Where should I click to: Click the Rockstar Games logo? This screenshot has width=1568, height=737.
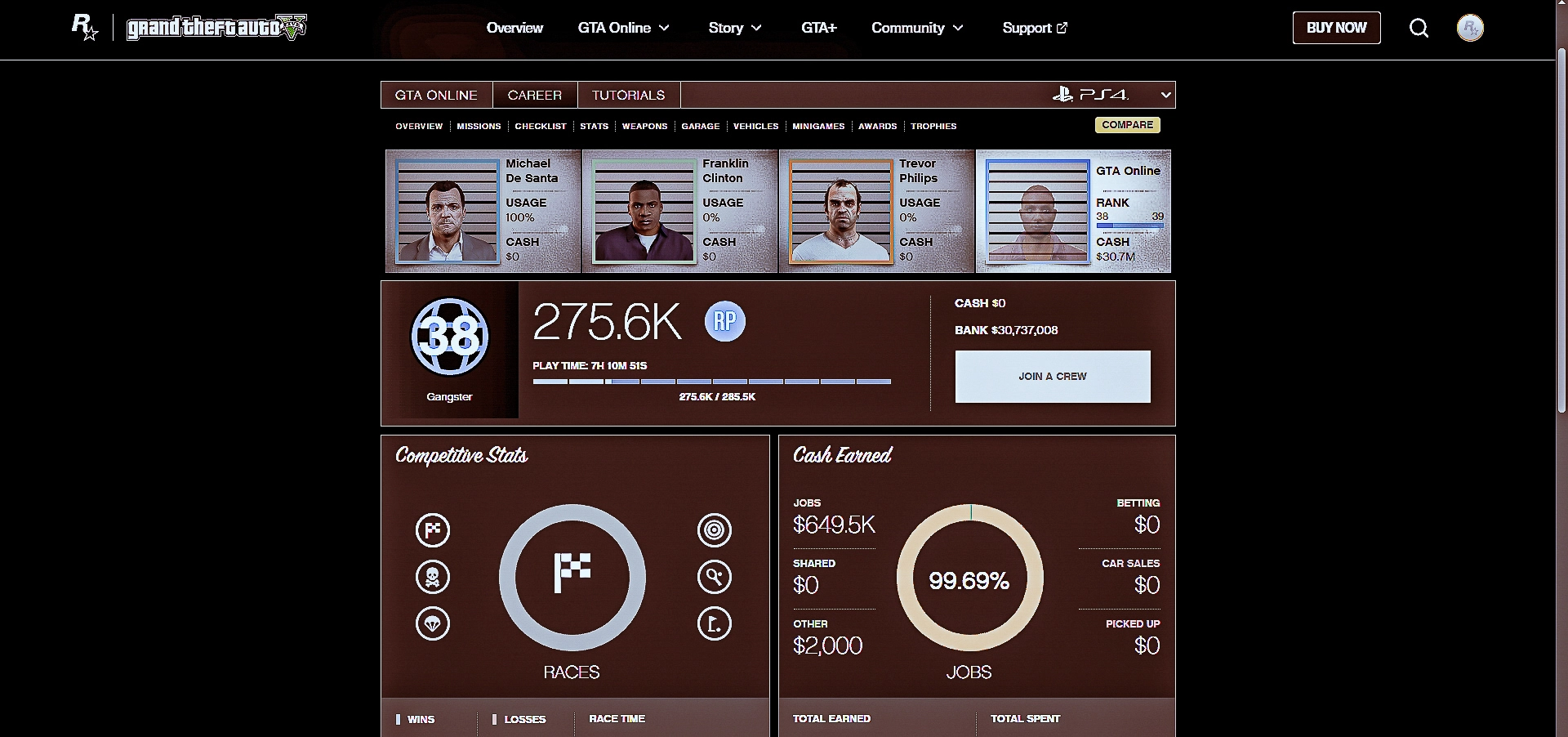pyautogui.click(x=85, y=28)
